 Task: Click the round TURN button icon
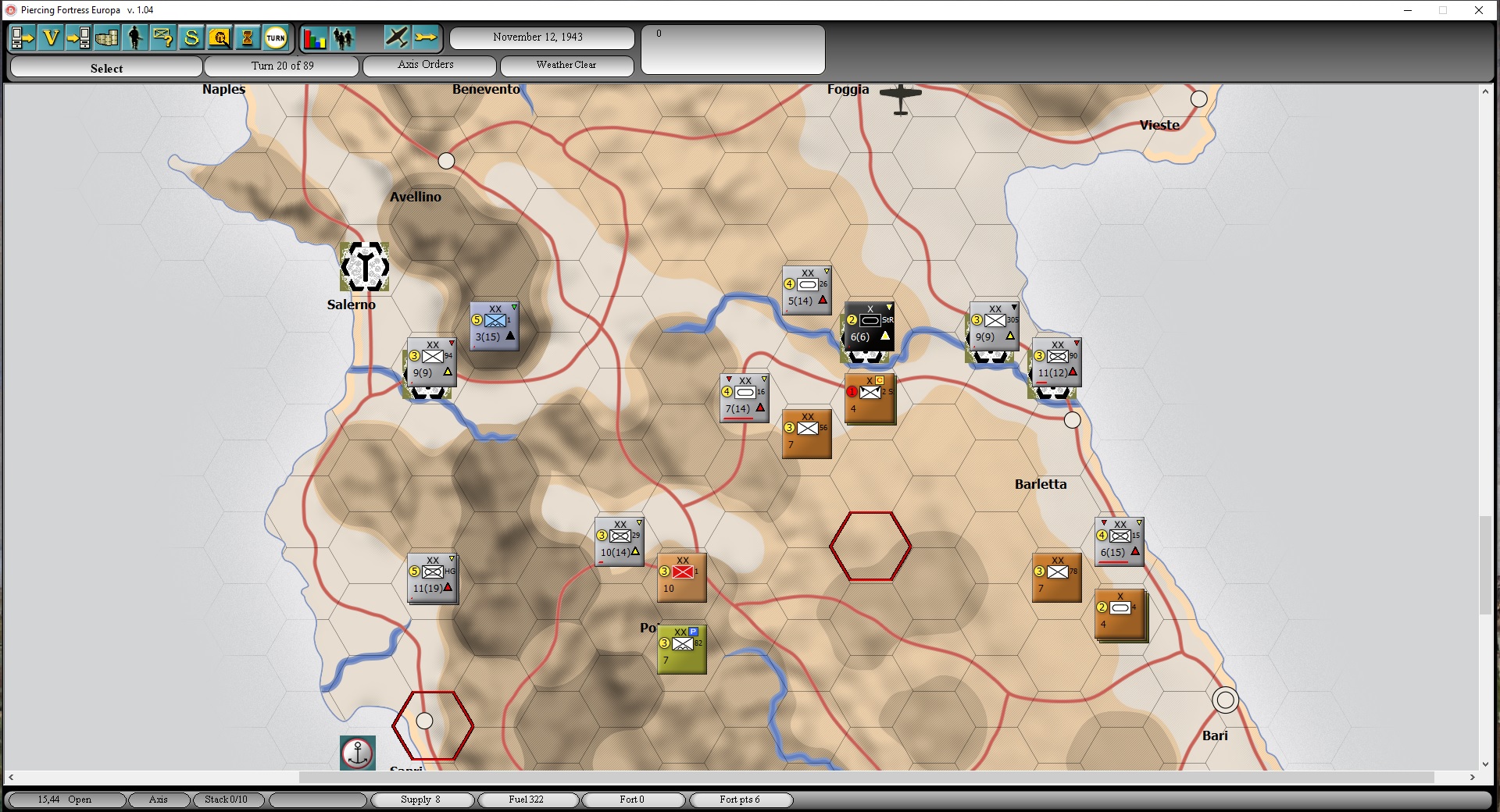coord(276,37)
